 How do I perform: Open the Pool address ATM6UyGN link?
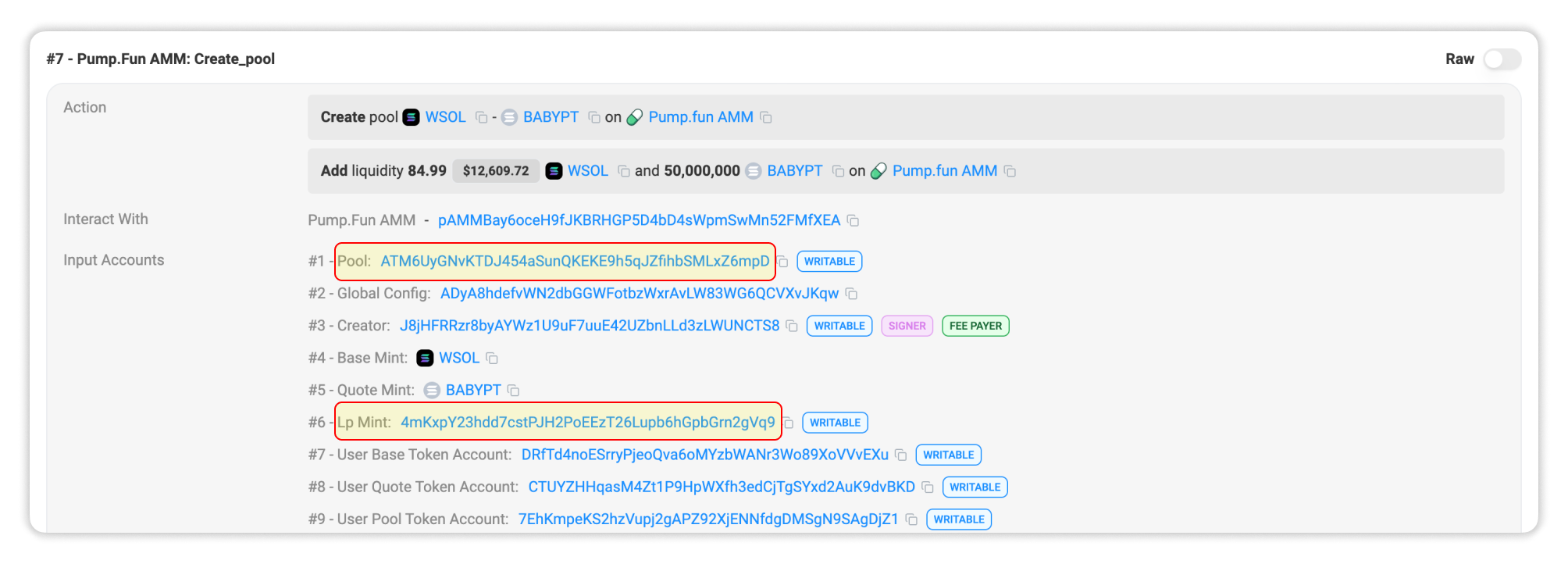click(575, 262)
